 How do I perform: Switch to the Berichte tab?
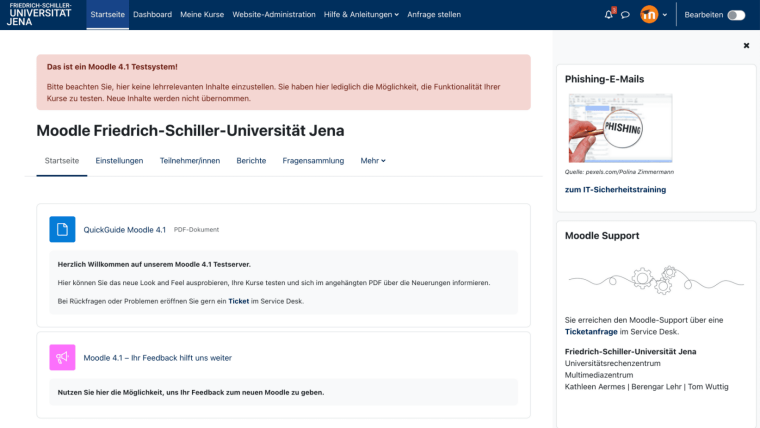251,160
